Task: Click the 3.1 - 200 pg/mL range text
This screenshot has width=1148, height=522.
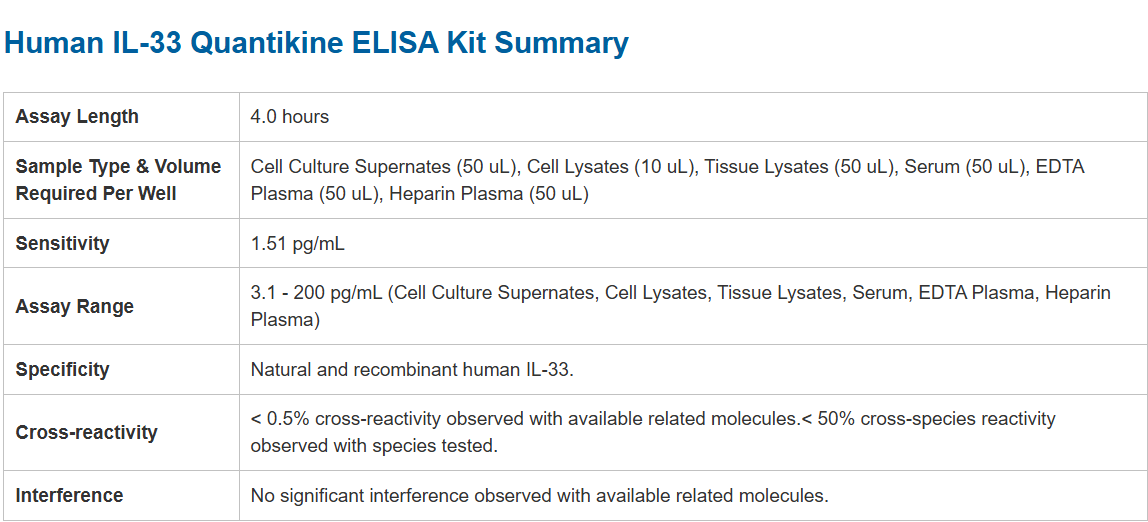Action: [x=316, y=293]
